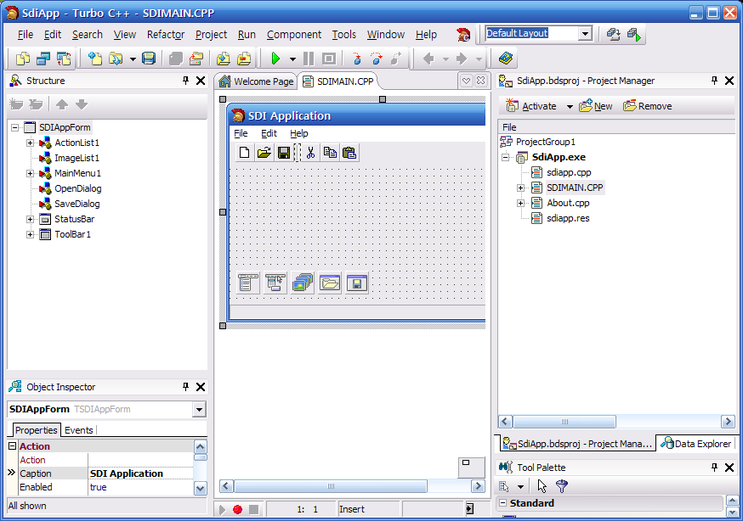Open the Default Layout dropdown

click(584, 33)
